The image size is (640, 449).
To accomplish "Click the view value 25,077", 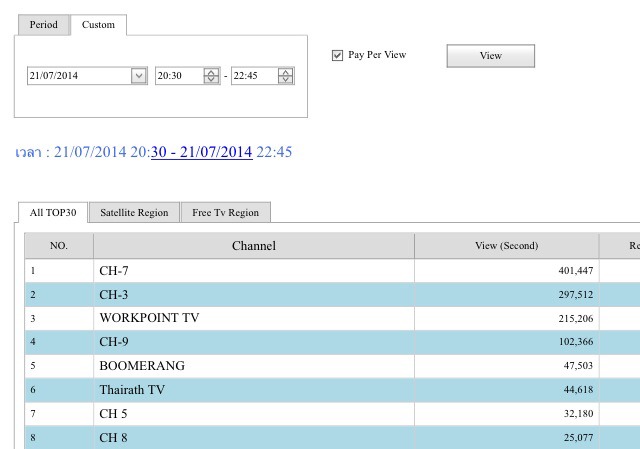I will 578,438.
